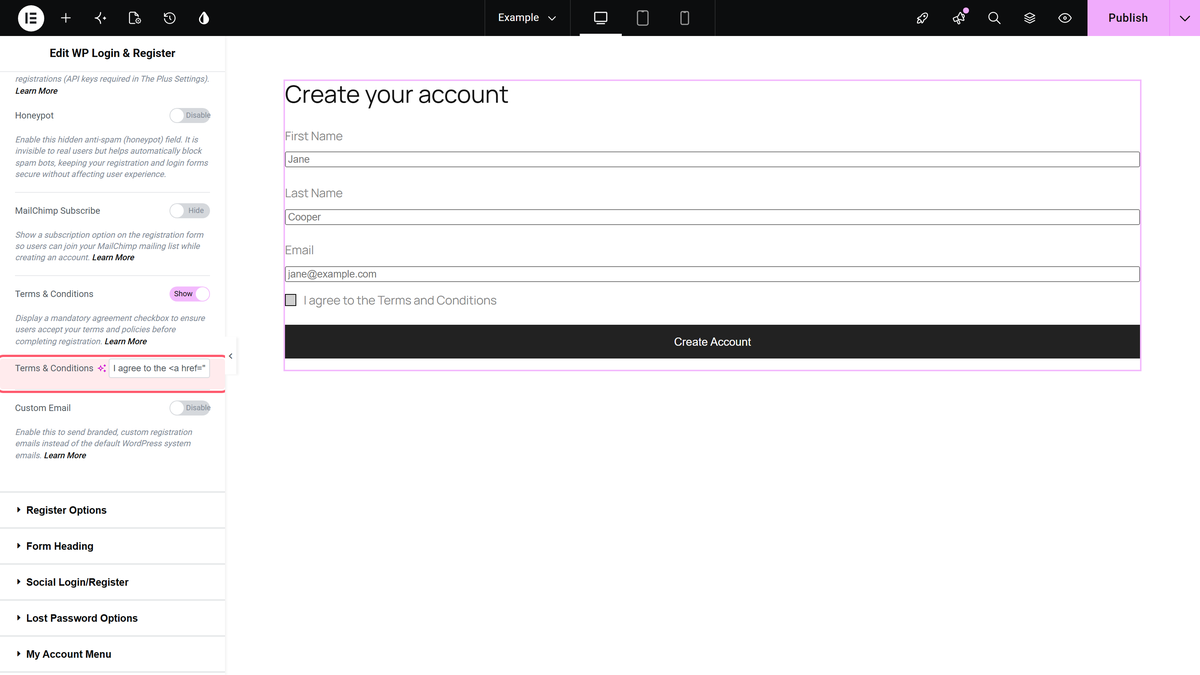Screen dimensions: 1200x675
Task: Click the "Edit WP Login & Register" panel title
Action: tap(112, 53)
